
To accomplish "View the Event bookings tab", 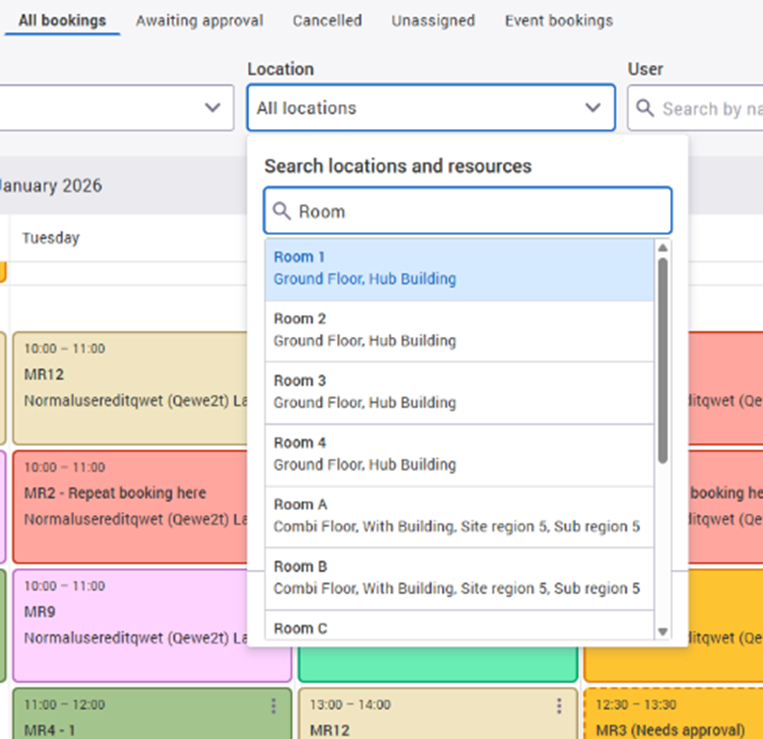I will [558, 20].
